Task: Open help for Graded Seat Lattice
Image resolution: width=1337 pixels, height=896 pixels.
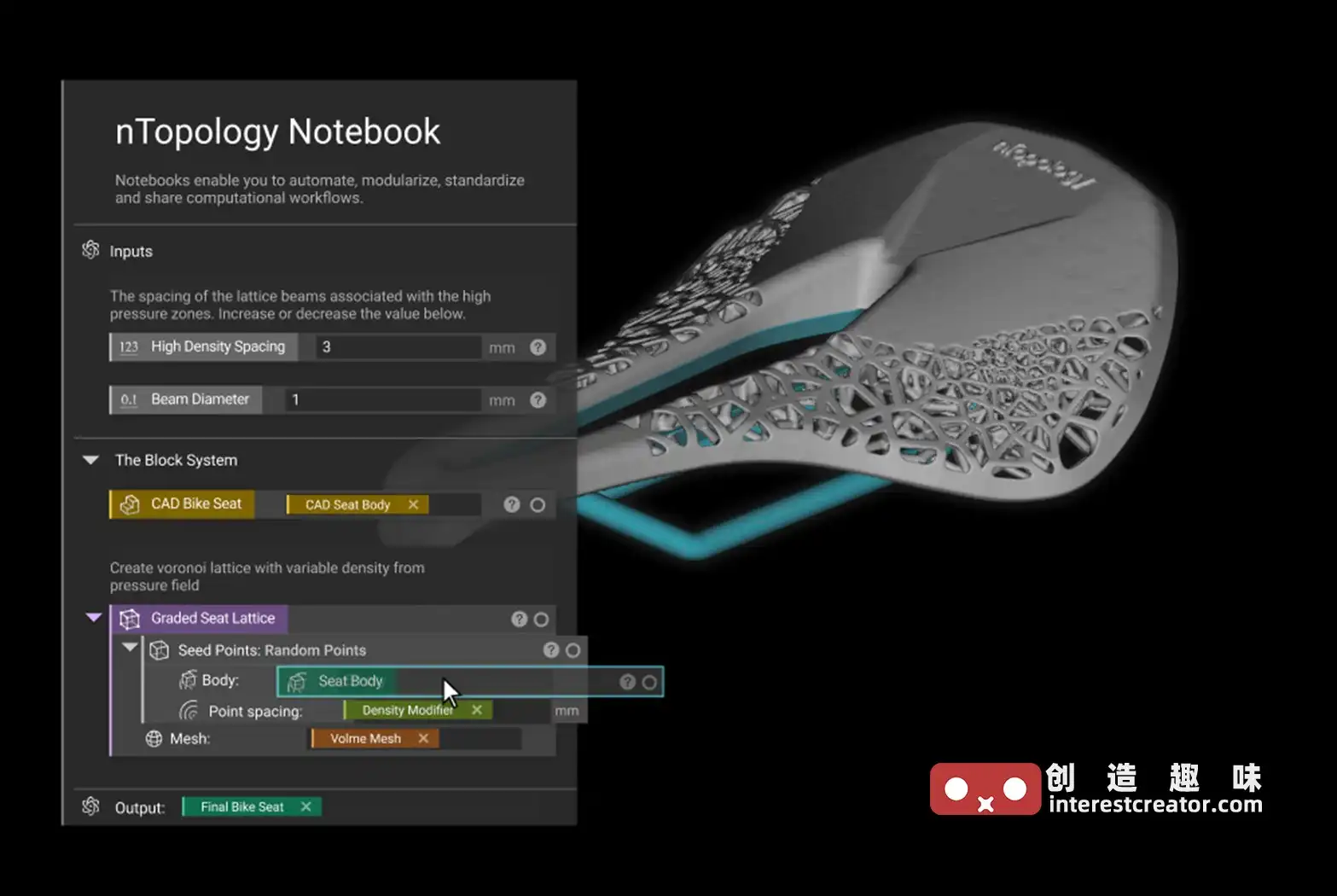Action: [x=519, y=619]
